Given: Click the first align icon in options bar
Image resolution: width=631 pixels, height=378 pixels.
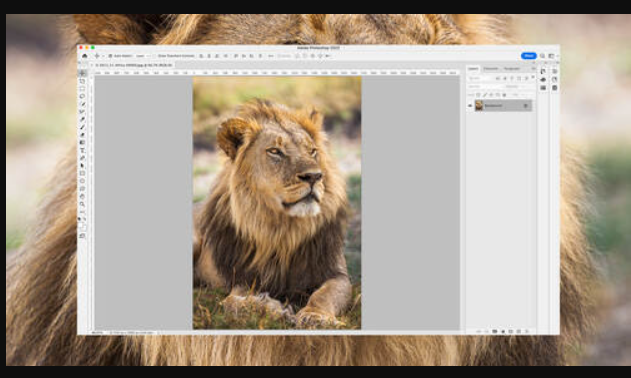Looking at the screenshot, I should pos(201,56).
